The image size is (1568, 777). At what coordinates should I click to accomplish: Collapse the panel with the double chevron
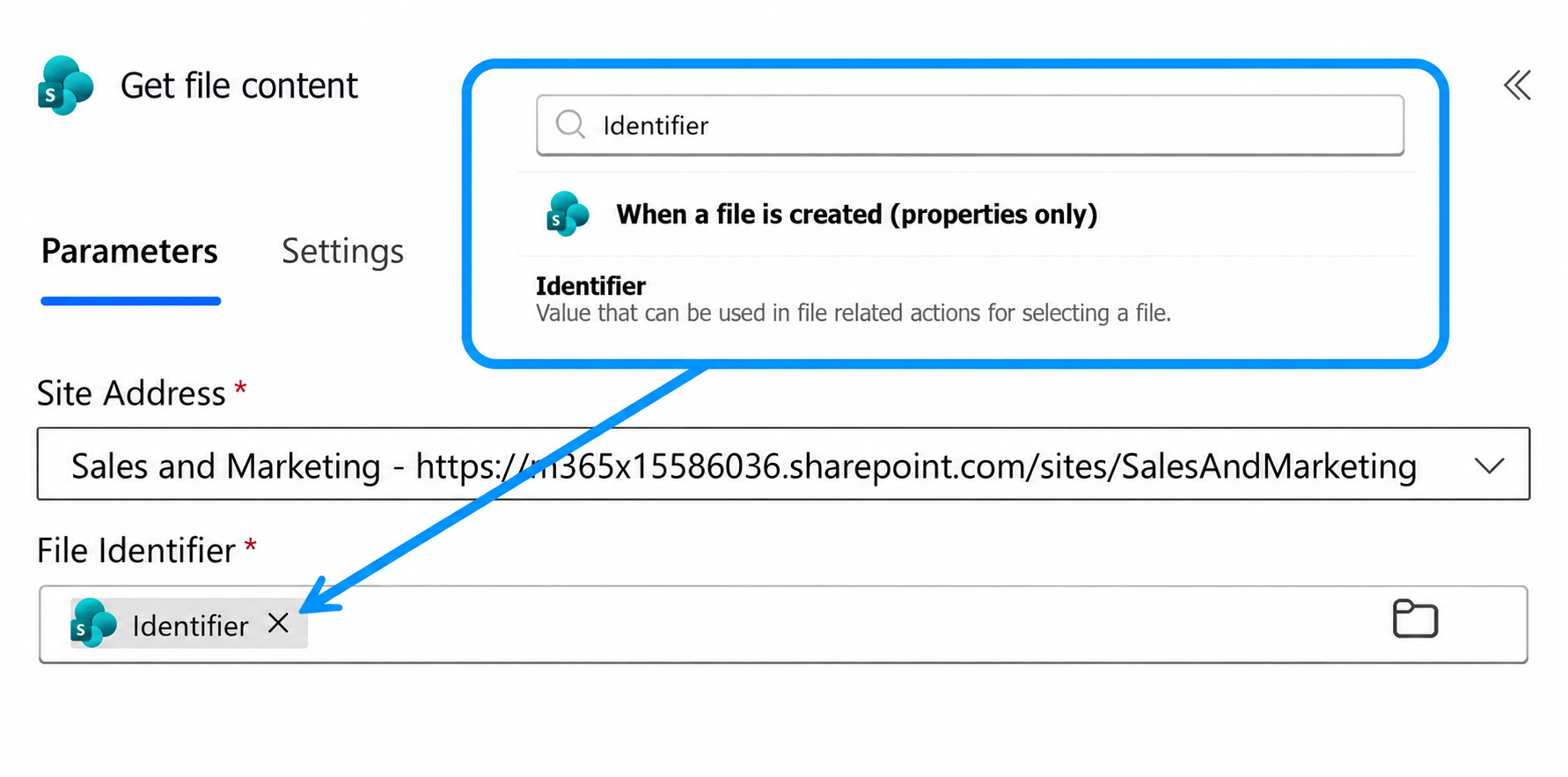(1517, 85)
